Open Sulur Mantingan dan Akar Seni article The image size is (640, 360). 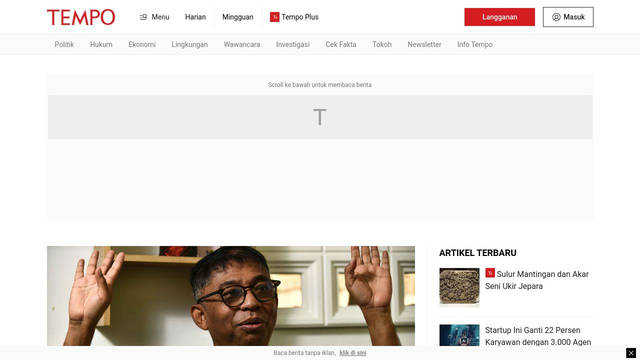[x=537, y=280]
